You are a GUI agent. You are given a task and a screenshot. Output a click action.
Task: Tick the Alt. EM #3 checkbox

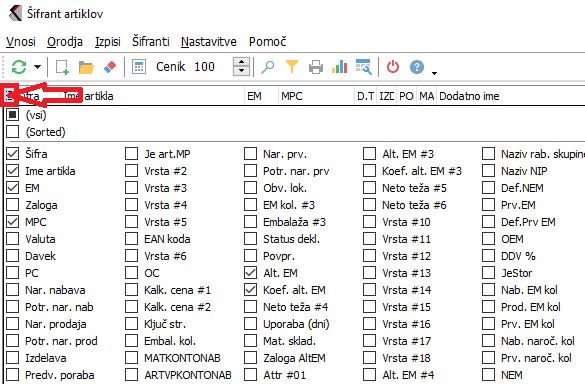coord(369,154)
